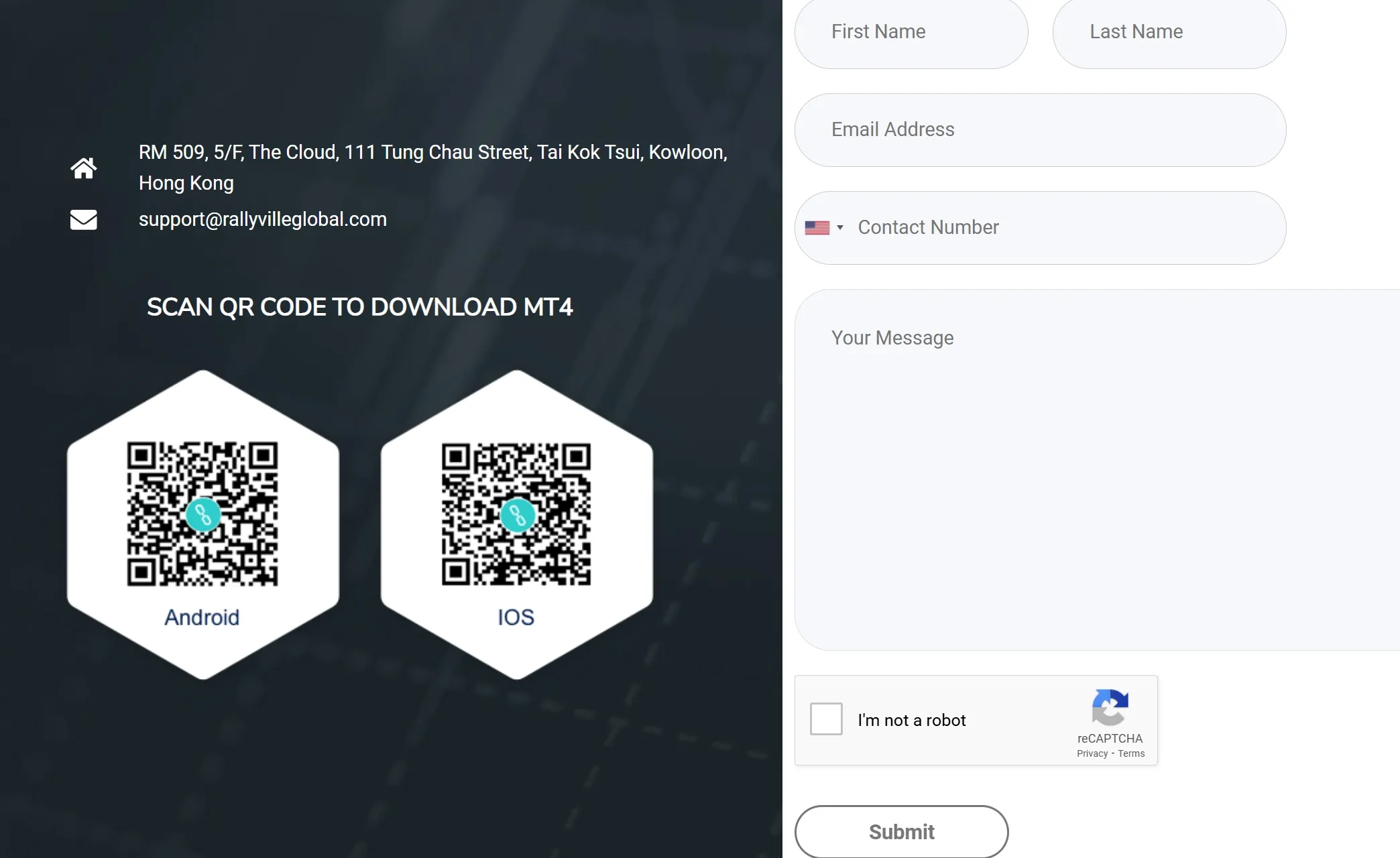1400x858 pixels.
Task: Click the "SCAN QR CODE TO DOWNLOAD MT4" heading
Action: pyautogui.click(x=360, y=307)
